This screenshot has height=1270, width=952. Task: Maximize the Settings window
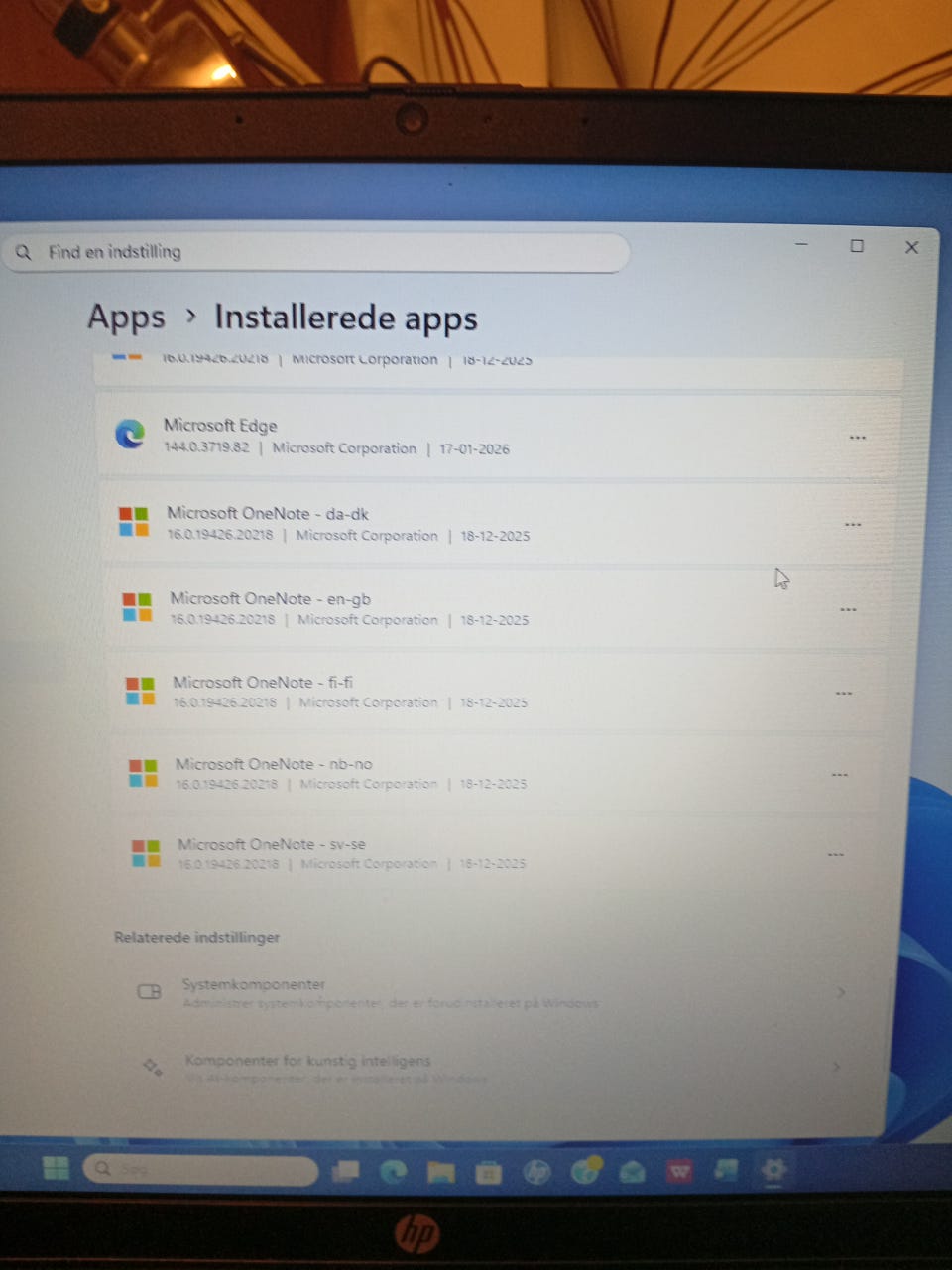[x=857, y=246]
